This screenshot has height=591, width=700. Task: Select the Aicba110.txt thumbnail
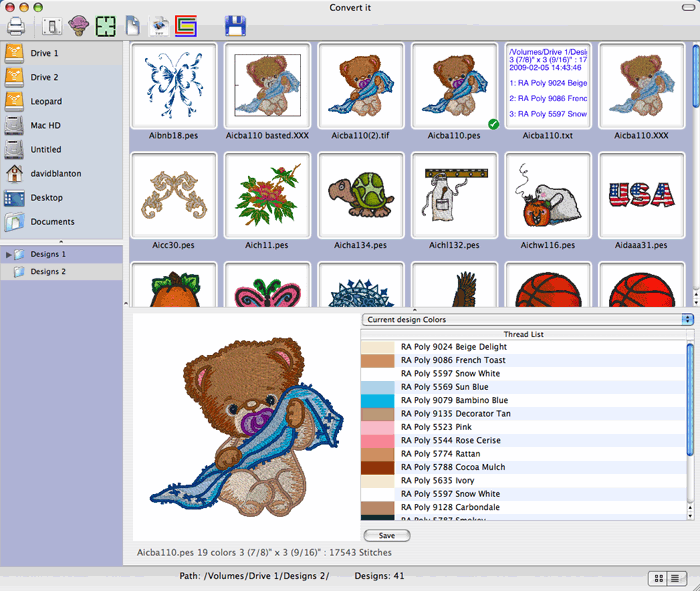click(x=548, y=86)
